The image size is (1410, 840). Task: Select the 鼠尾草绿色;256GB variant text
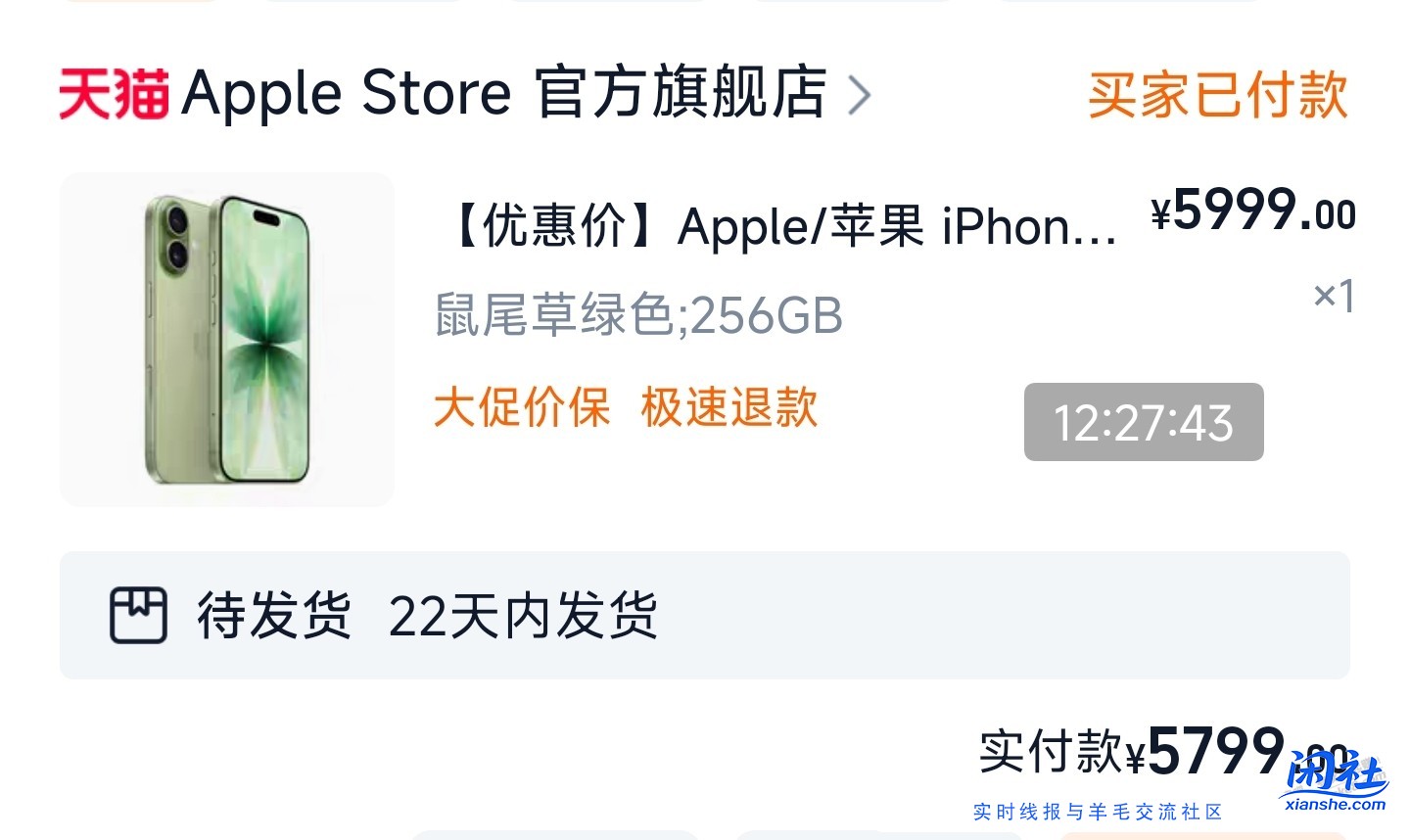coord(638,315)
